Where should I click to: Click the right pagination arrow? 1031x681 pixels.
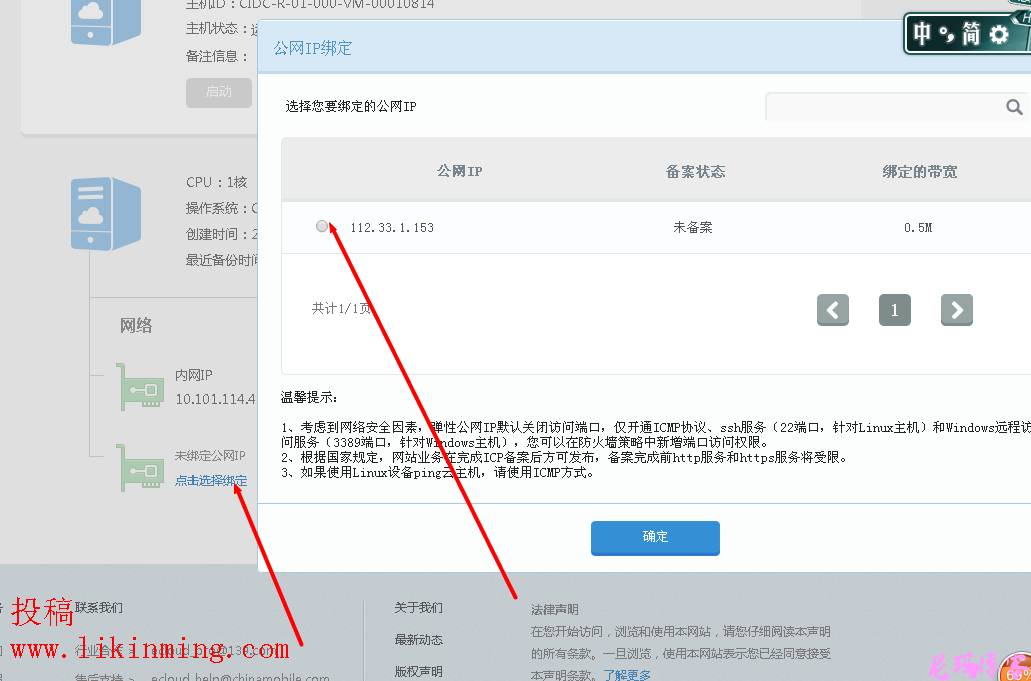tap(956, 310)
